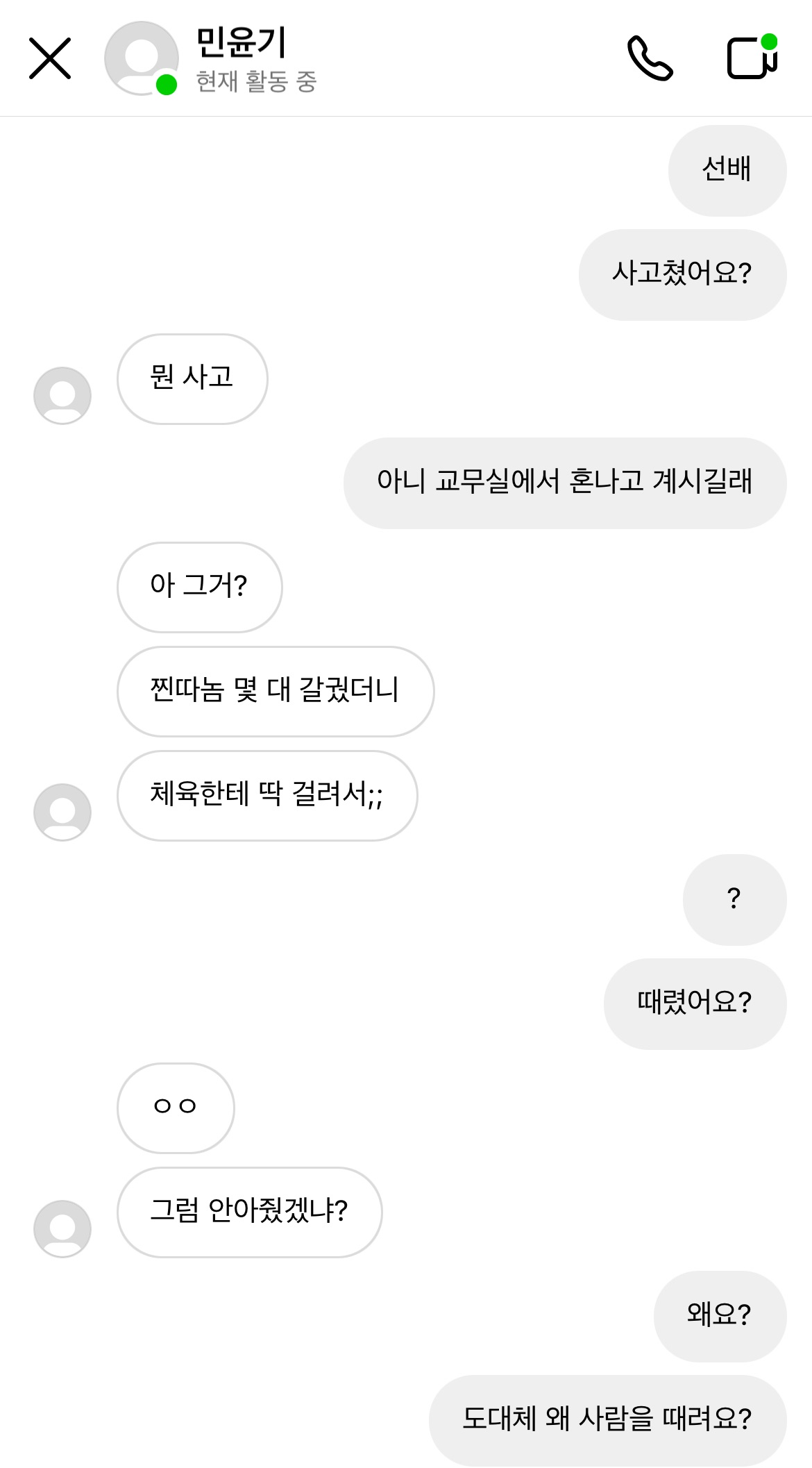Screen dimensions: 812x1468
Task: Tap the single '?' message bubble
Action: click(x=734, y=899)
